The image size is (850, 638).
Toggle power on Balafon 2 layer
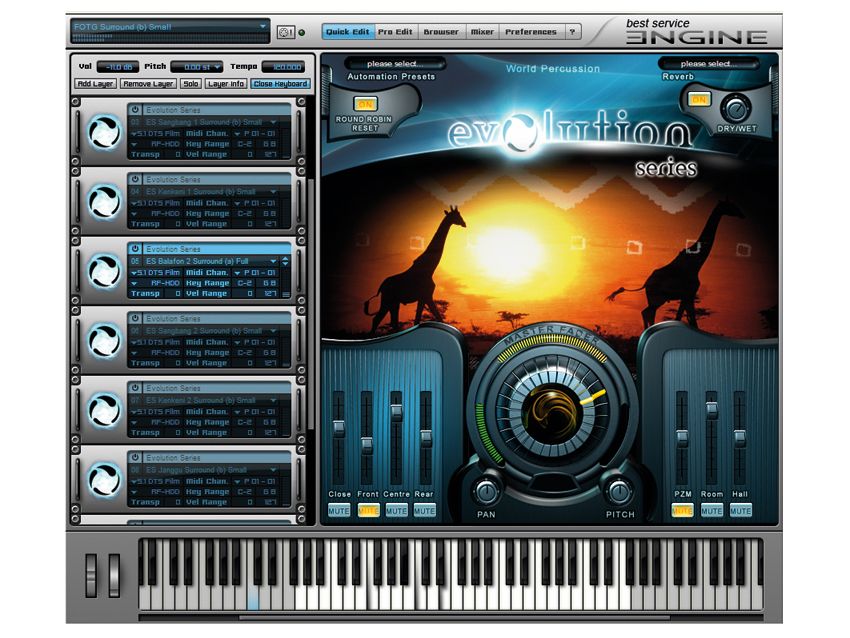pos(135,248)
